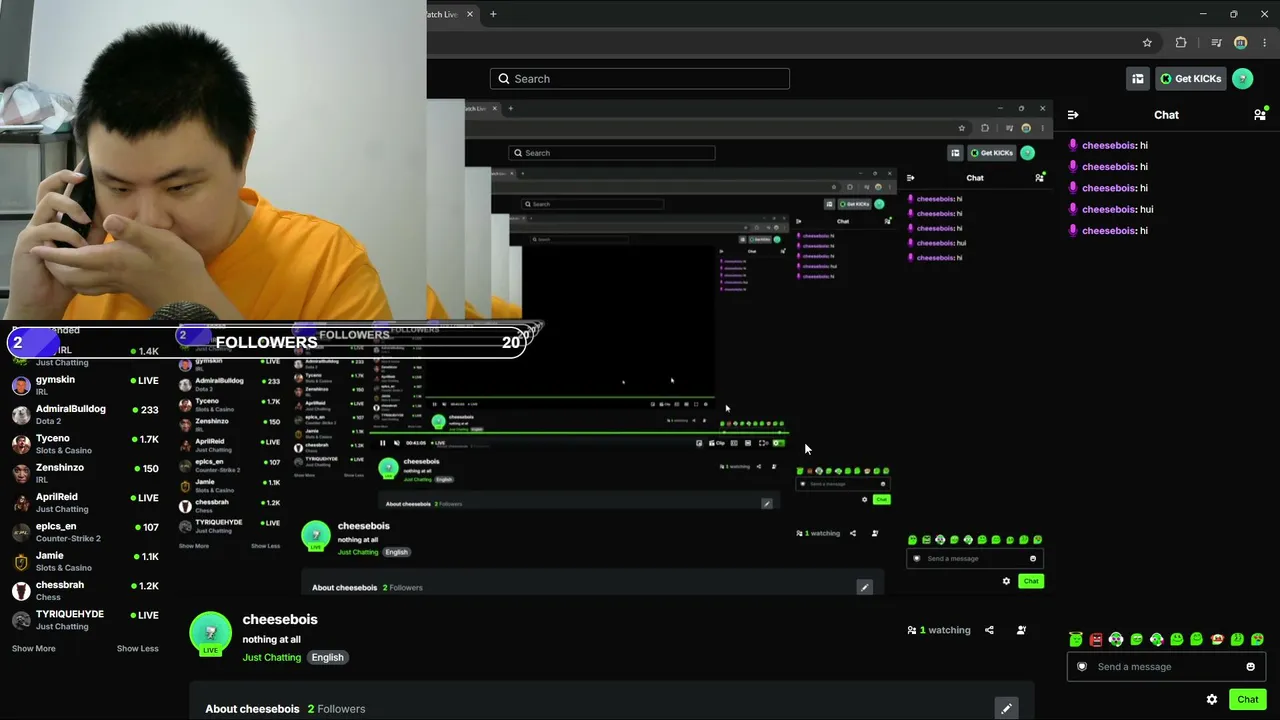Open the Chrome profile avatar
Viewport: 1280px width, 720px height.
coord(1241,43)
